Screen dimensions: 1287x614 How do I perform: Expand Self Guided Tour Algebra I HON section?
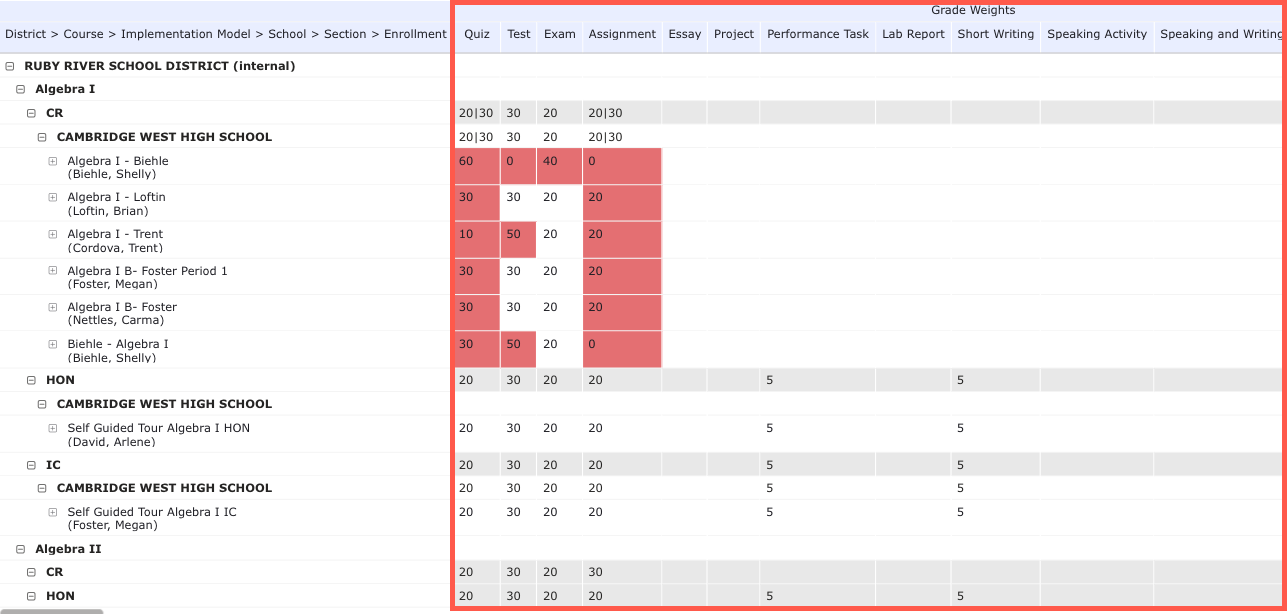52,427
